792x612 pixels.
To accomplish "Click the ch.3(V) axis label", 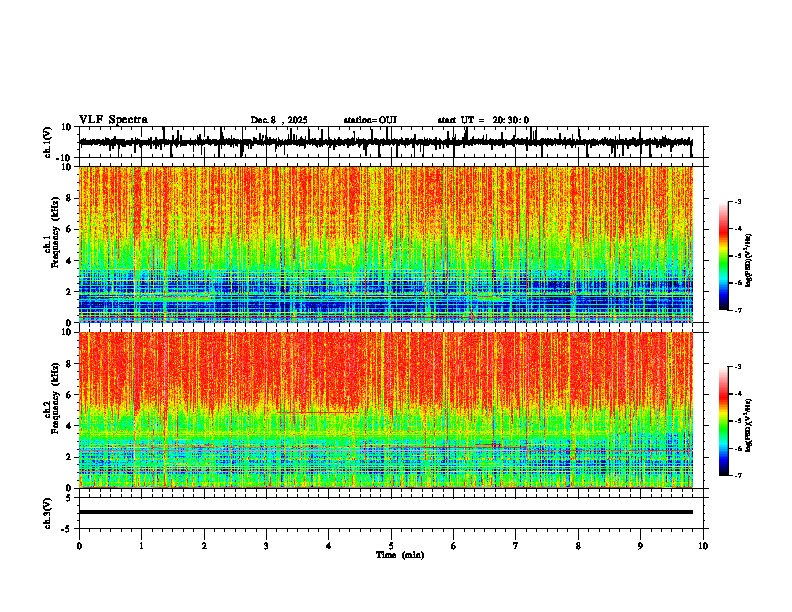I will pos(48,513).
